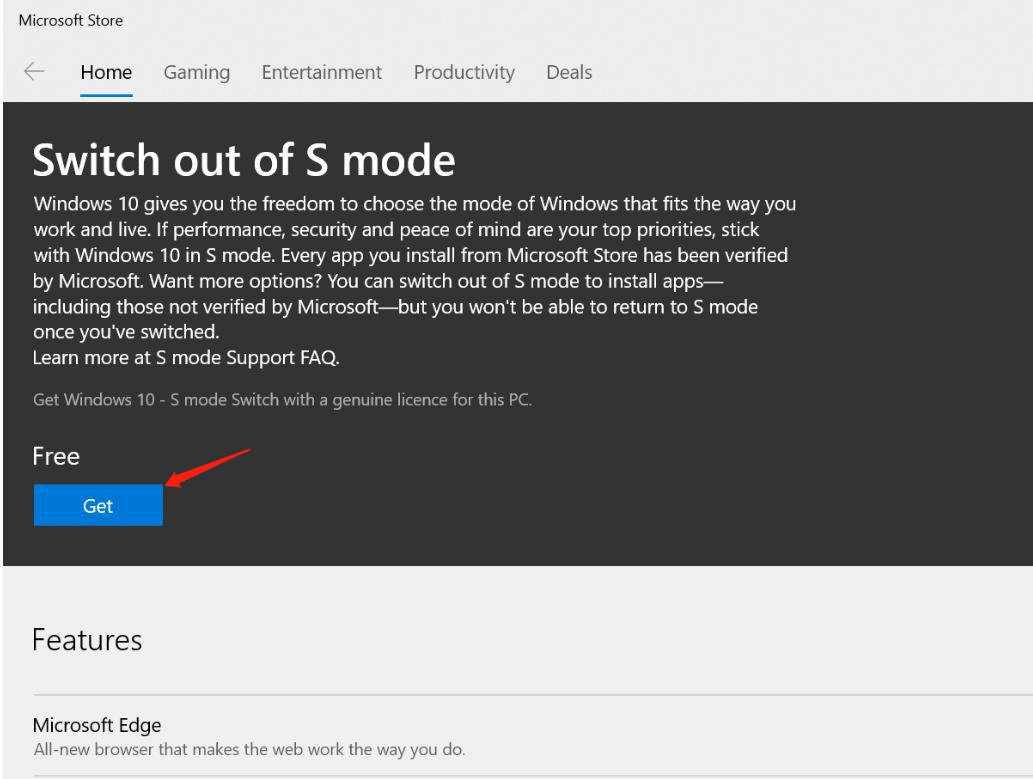Open the Home tab
Screen dimensions: 1033x779
pyautogui.click(x=106, y=72)
